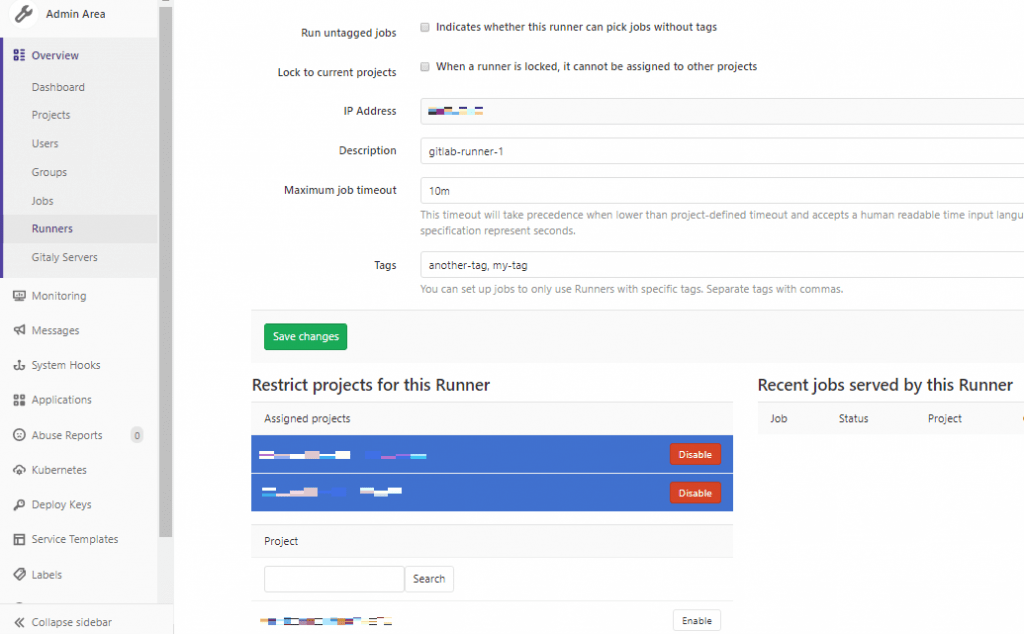Click the Enable button for the listed project
The height and width of the screenshot is (634, 1024).
pyautogui.click(x=696, y=620)
